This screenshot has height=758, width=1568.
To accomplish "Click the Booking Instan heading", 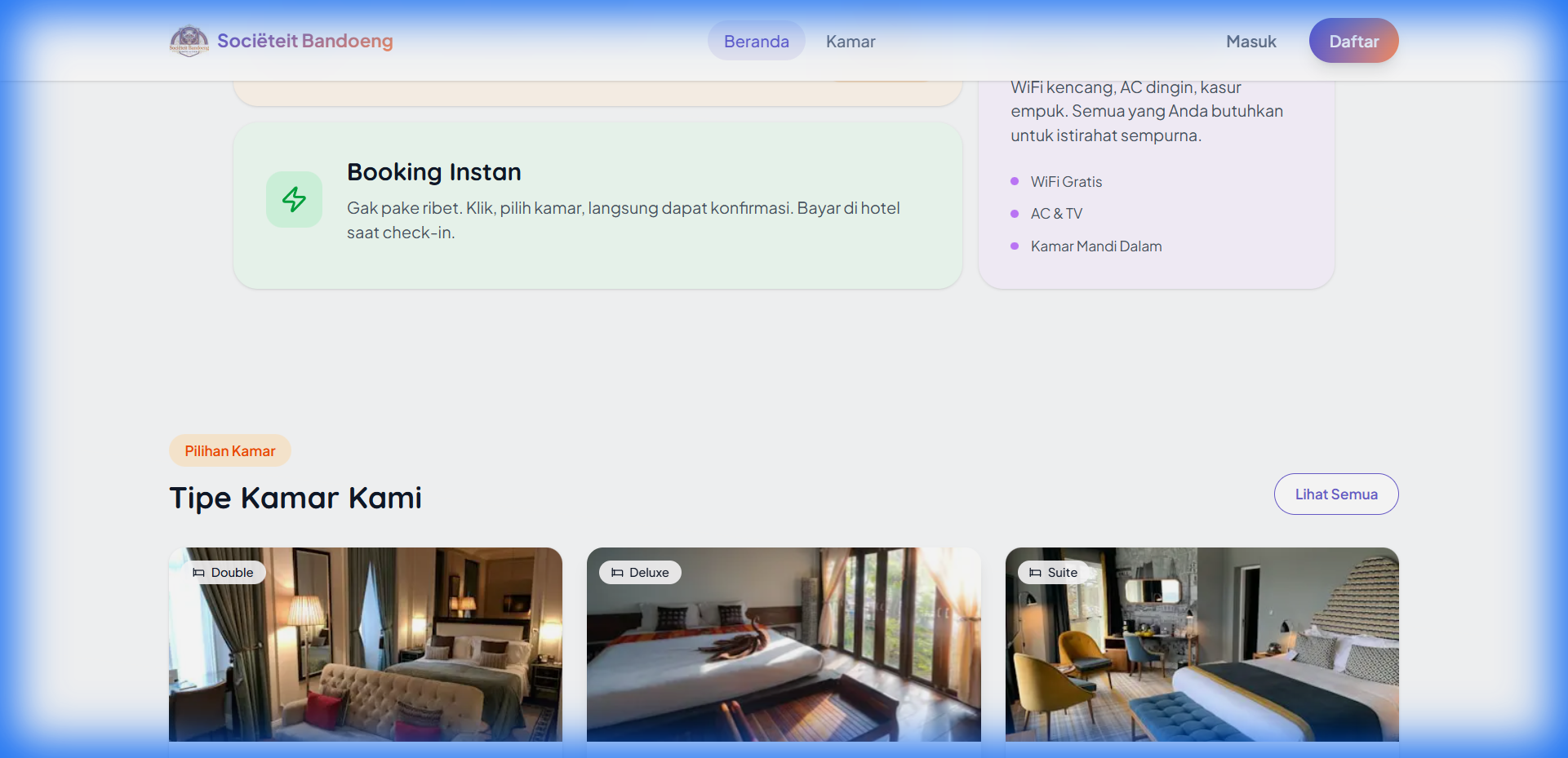I will [x=433, y=172].
